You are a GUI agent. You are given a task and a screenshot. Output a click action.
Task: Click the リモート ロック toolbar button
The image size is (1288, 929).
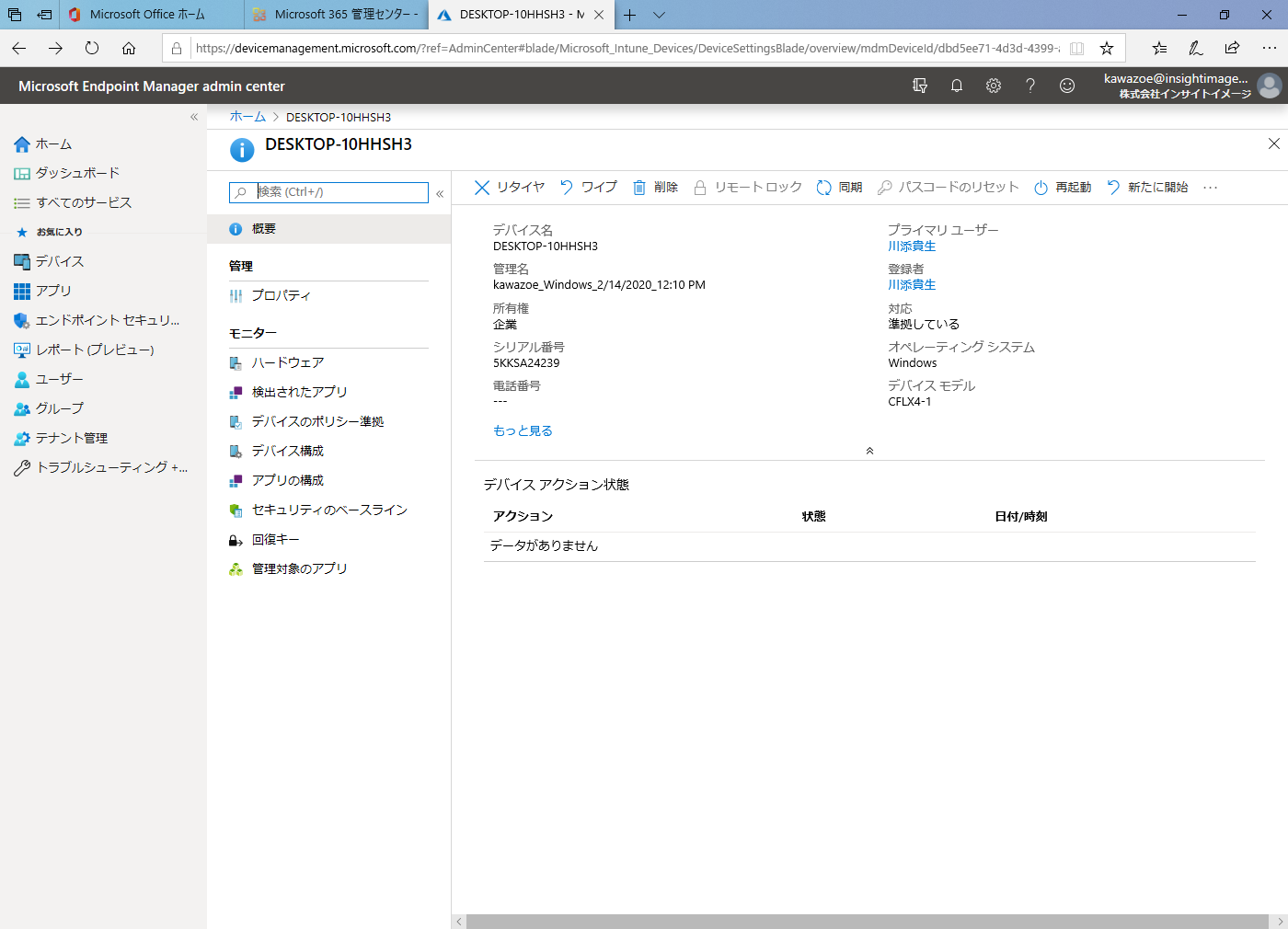pos(747,188)
